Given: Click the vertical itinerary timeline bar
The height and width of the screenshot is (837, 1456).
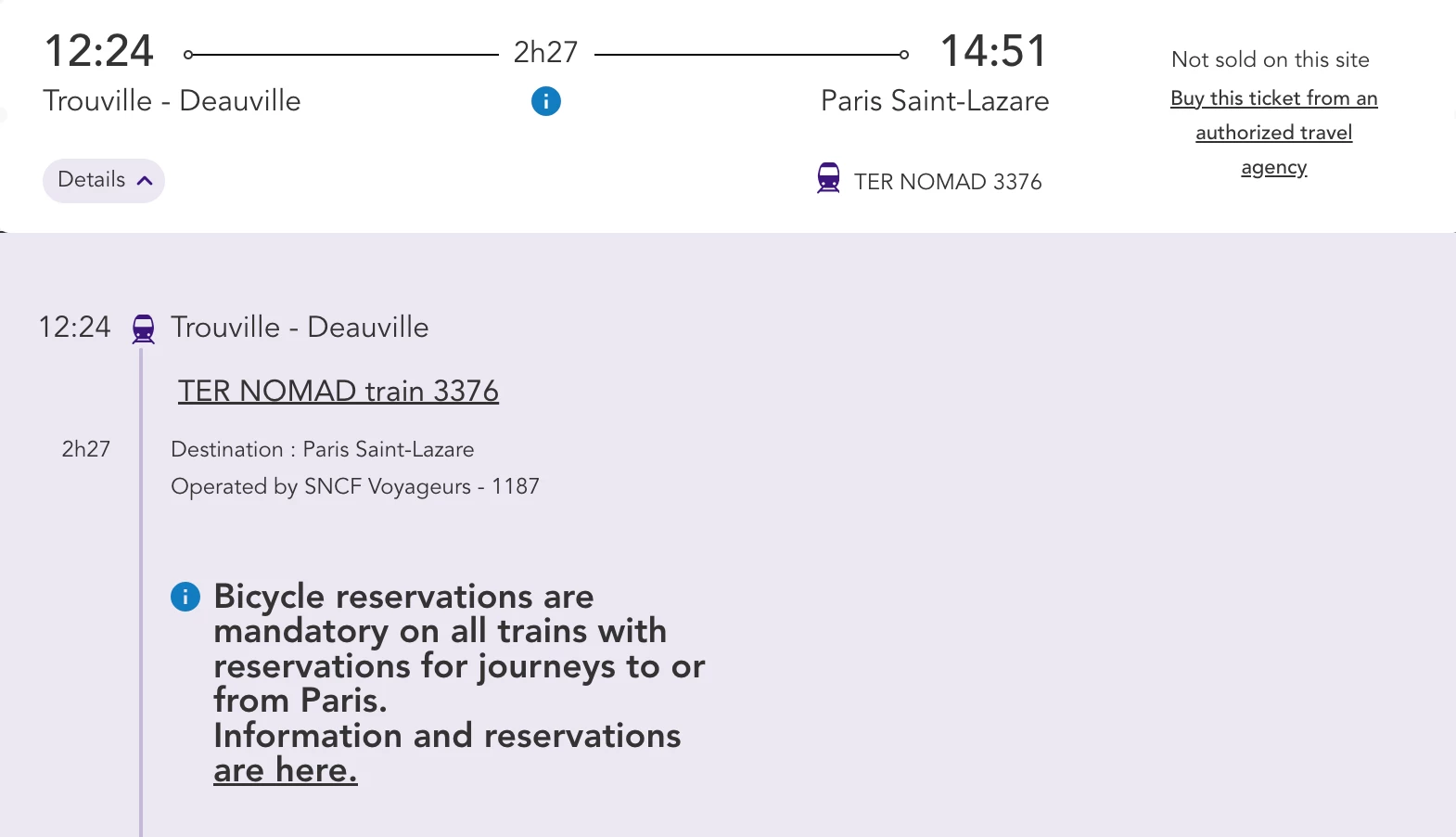Looking at the screenshot, I should (141, 594).
